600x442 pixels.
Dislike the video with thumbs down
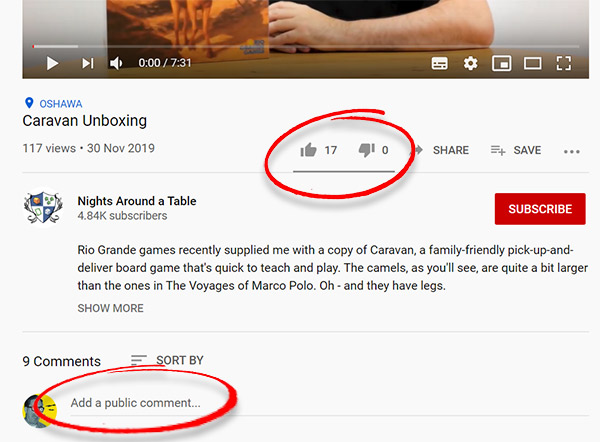click(x=367, y=150)
